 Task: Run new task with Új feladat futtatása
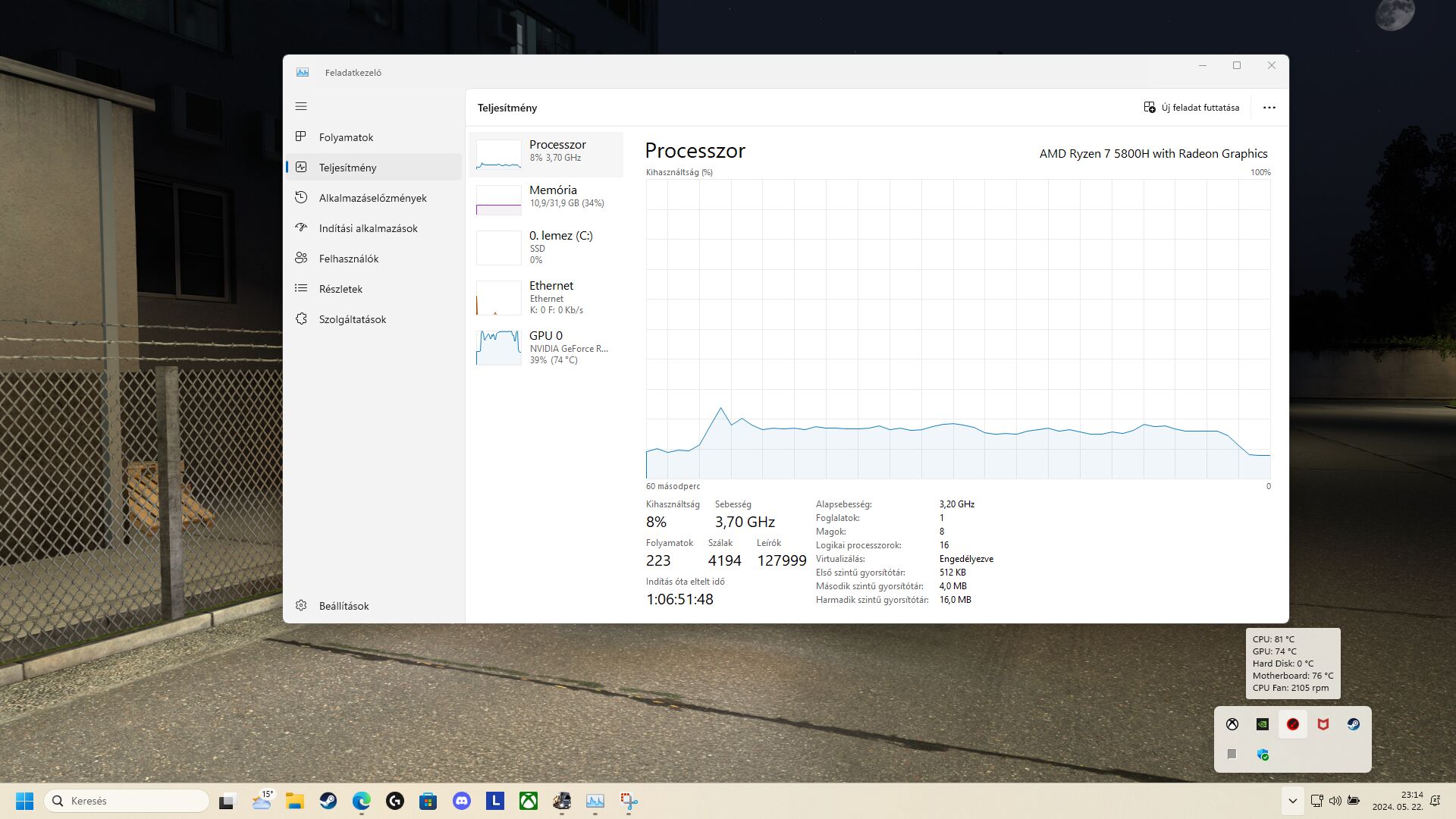1191,108
